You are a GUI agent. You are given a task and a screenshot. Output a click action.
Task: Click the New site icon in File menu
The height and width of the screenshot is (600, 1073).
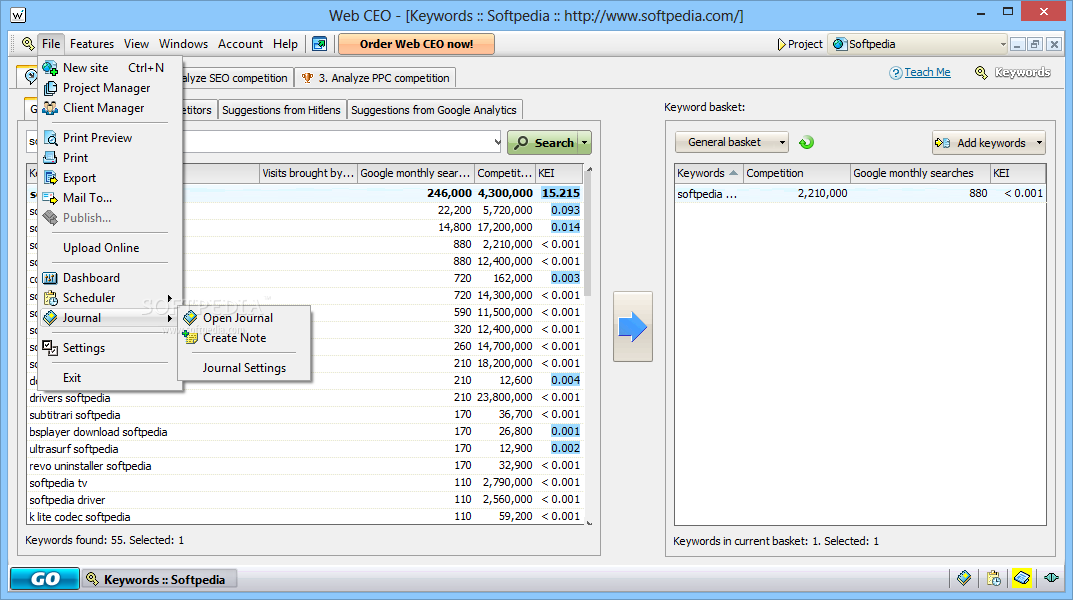tap(50, 68)
